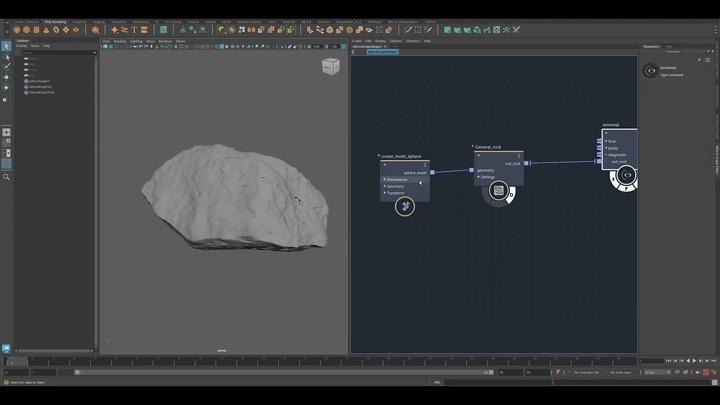Click the magnifier search icon in left toolbox
720x405 pixels.
[6, 177]
